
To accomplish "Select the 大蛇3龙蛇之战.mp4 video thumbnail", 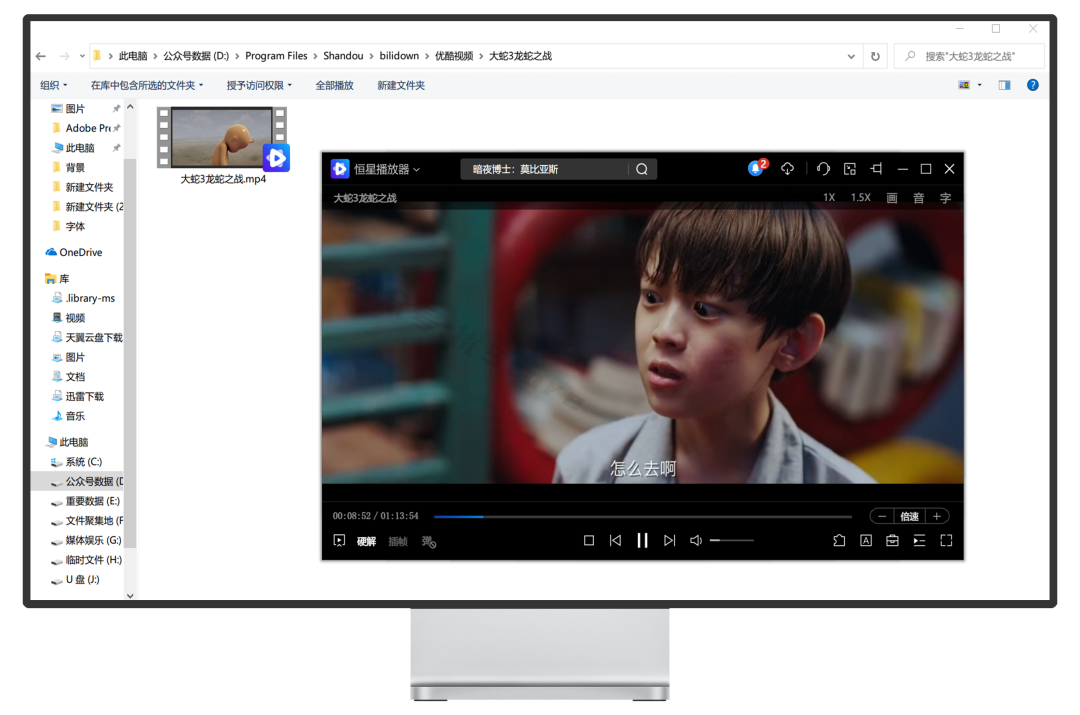I will (222, 138).
